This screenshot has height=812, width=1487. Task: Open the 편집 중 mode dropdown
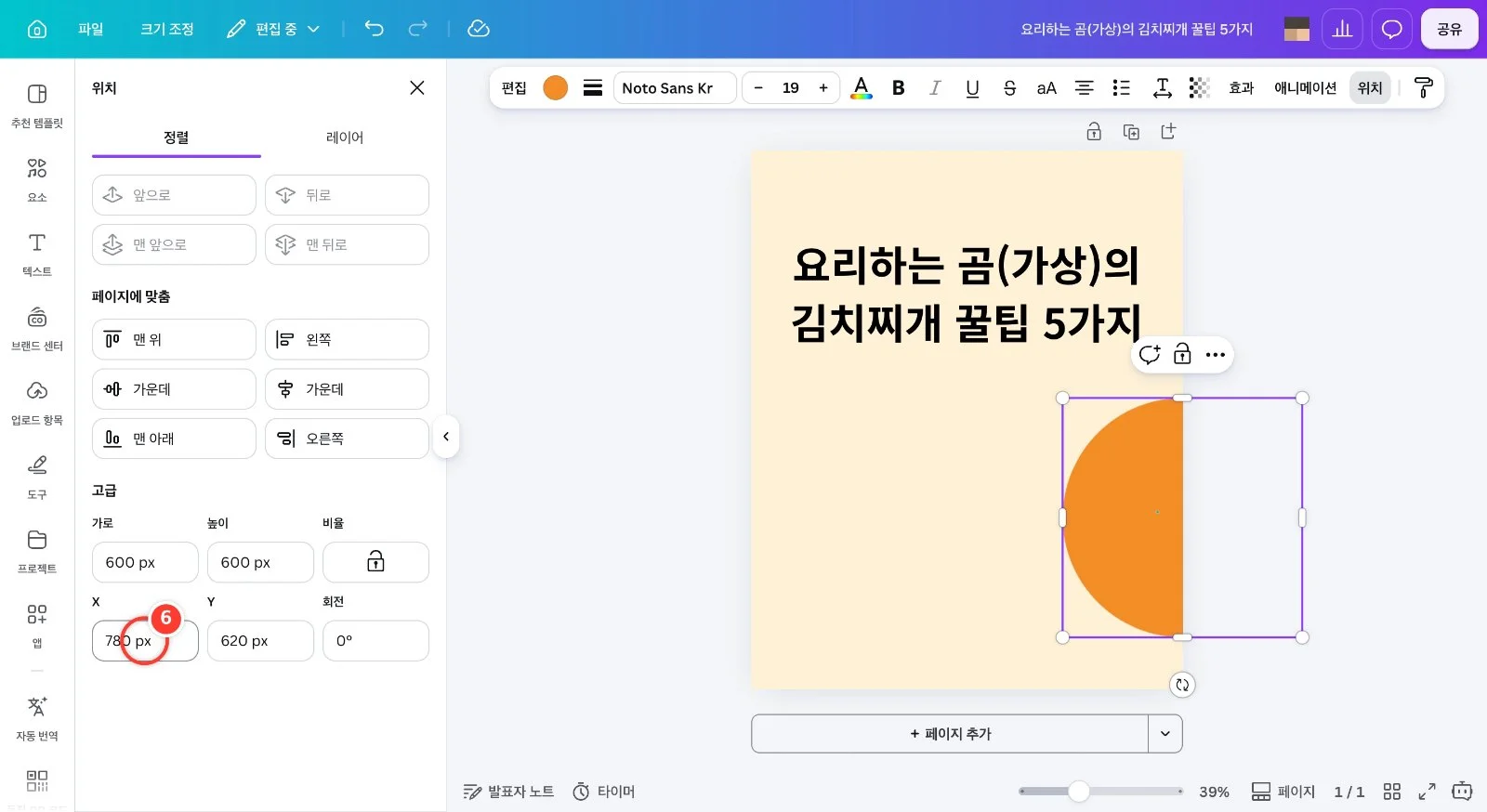pos(273,29)
